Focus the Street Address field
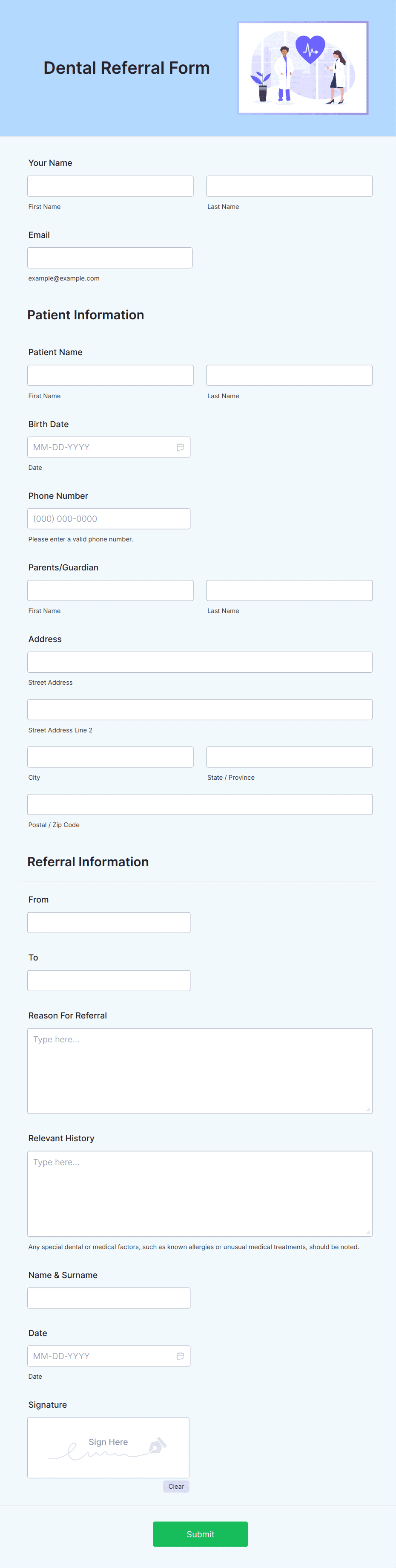396x1568 pixels. click(200, 662)
